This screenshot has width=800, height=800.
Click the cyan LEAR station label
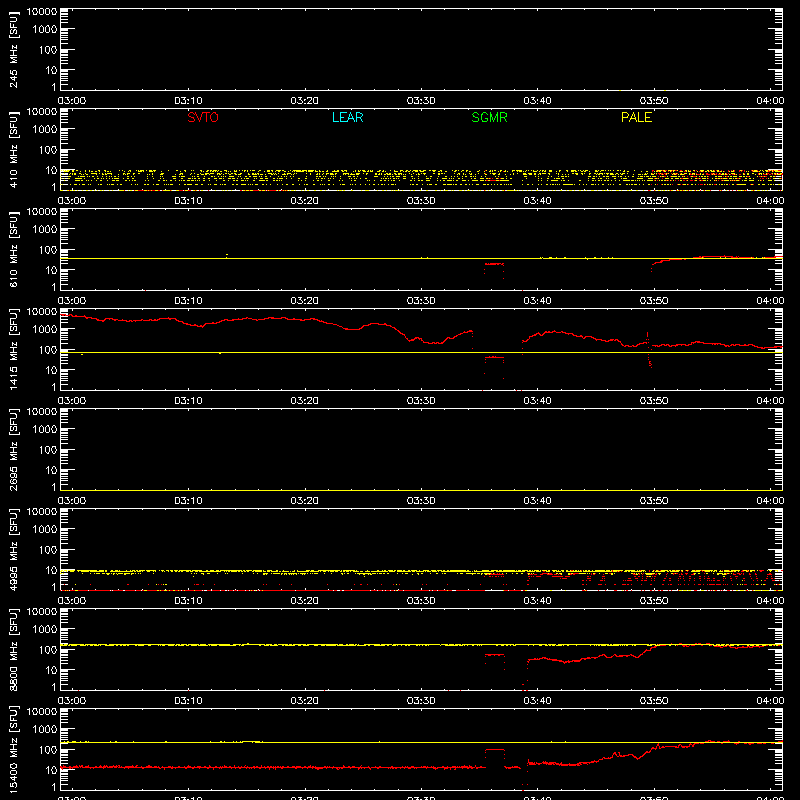coord(347,117)
